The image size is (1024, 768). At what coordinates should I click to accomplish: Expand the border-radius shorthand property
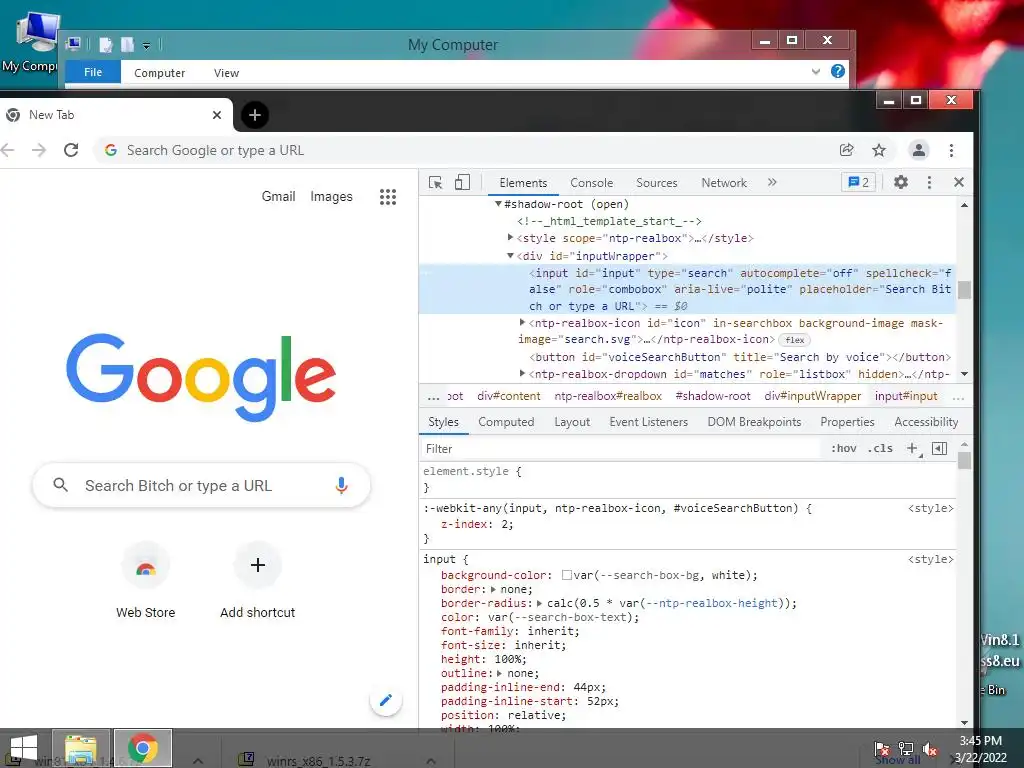[x=539, y=603]
